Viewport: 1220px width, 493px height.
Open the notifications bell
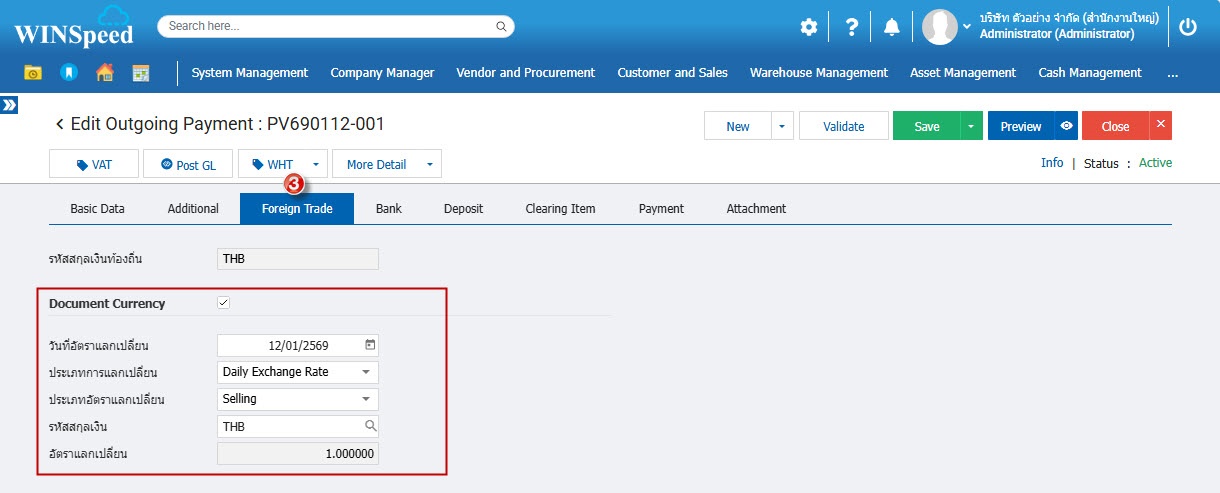(892, 28)
